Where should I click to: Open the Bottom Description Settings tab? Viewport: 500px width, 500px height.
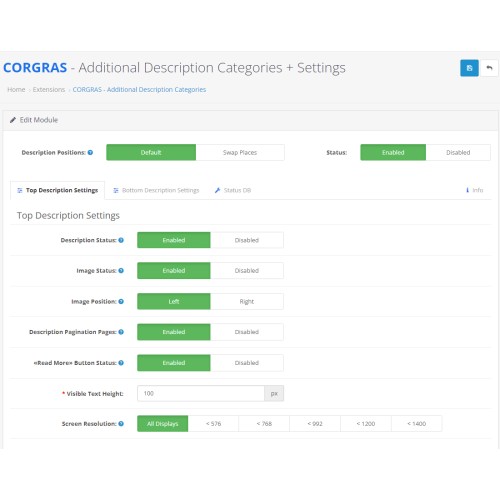[156, 190]
